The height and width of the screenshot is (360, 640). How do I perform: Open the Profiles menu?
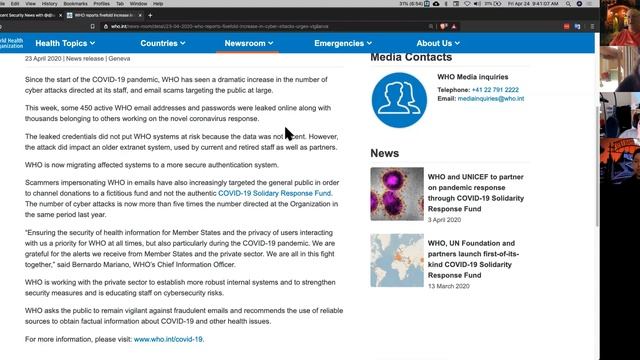pyautogui.click(x=102, y=4)
